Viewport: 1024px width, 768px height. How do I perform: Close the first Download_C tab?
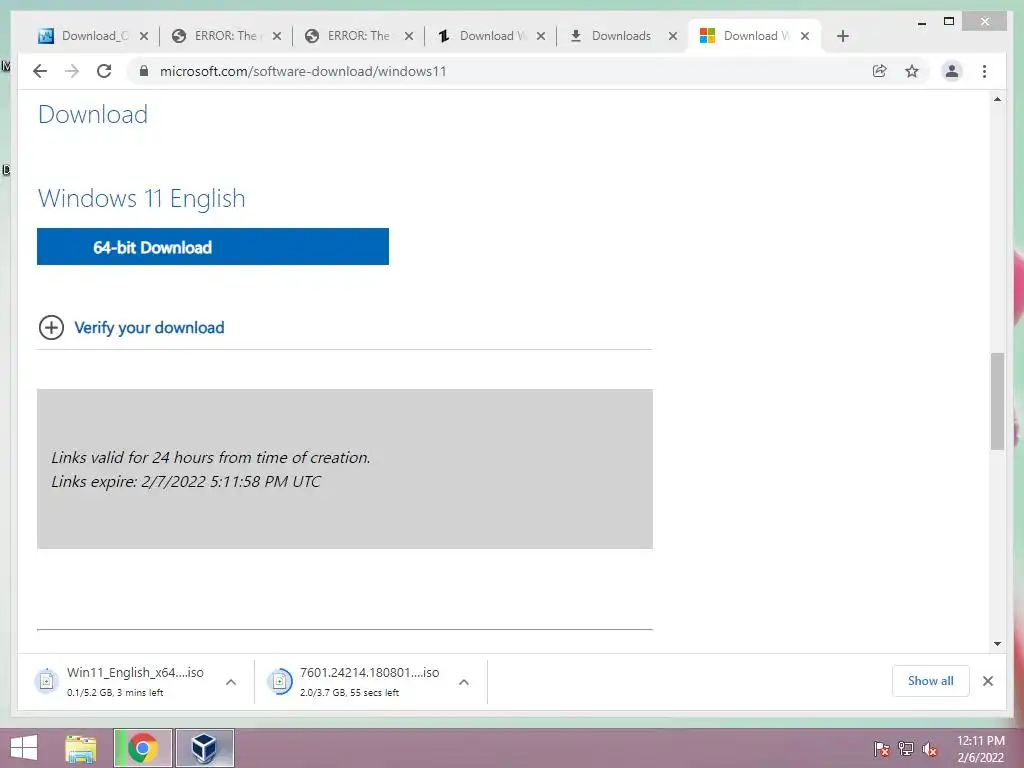coord(144,36)
